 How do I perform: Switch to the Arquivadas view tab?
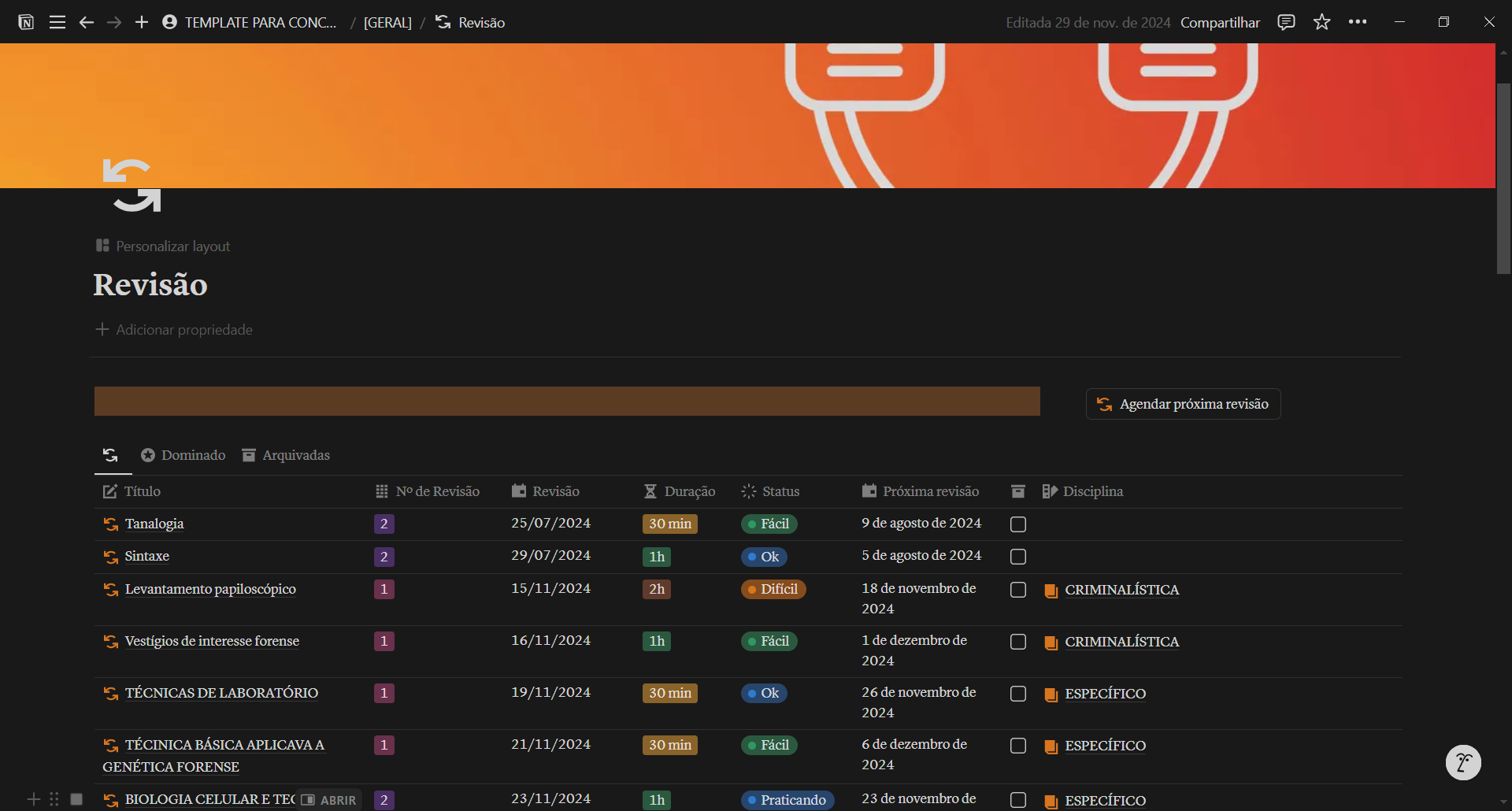coord(286,455)
